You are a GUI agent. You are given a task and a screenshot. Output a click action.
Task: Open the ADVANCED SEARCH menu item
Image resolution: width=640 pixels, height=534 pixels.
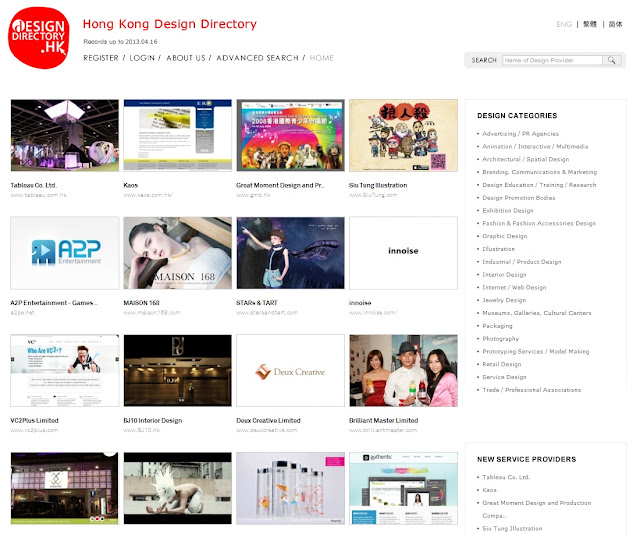pyautogui.click(x=258, y=58)
